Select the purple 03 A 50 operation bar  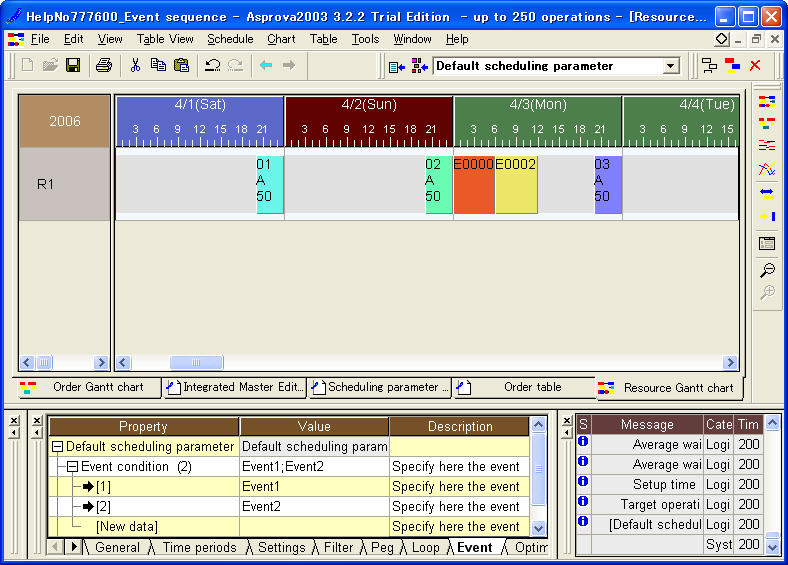pyautogui.click(x=608, y=184)
